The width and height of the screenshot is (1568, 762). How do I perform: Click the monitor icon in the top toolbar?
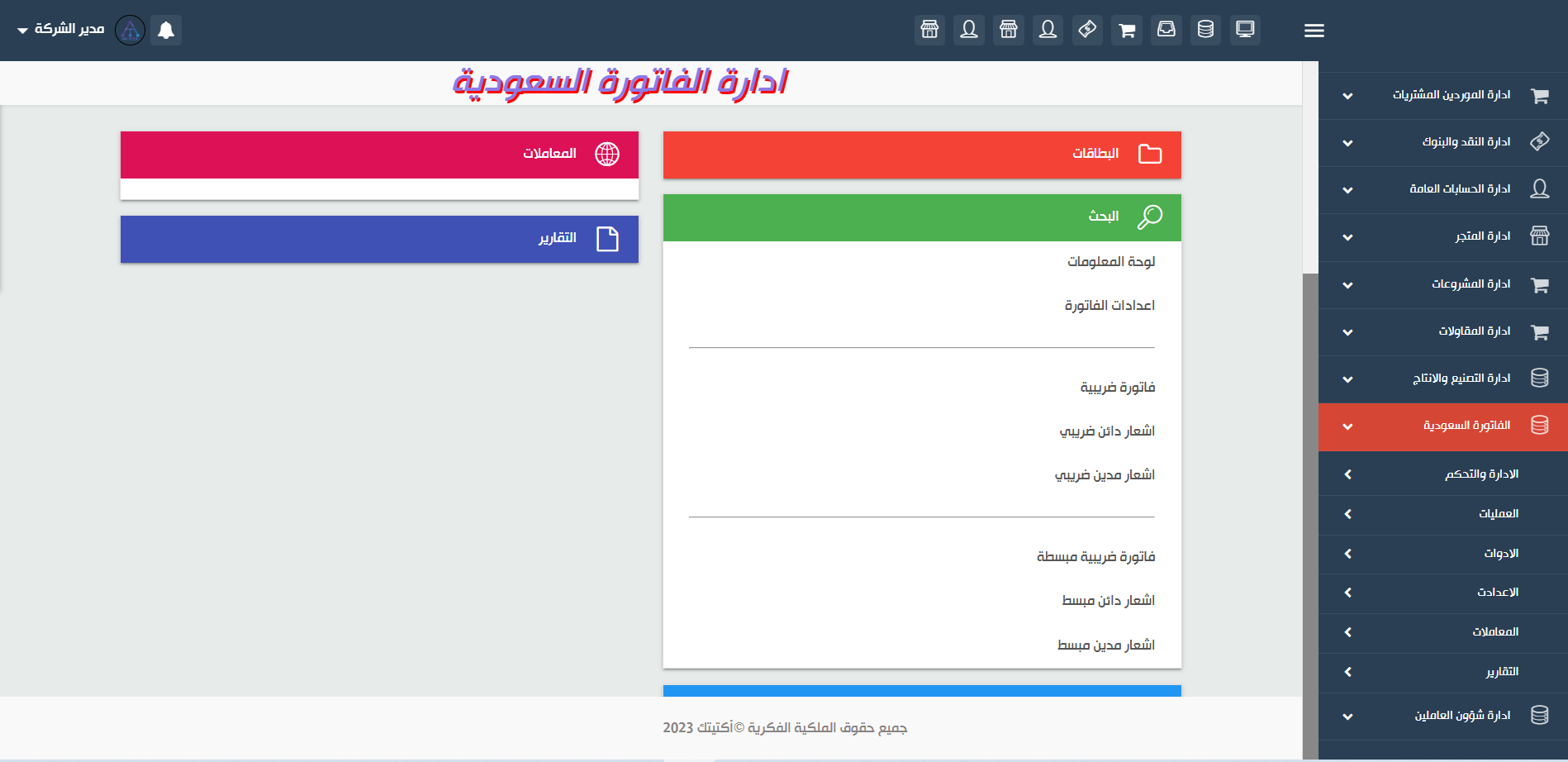1245,30
